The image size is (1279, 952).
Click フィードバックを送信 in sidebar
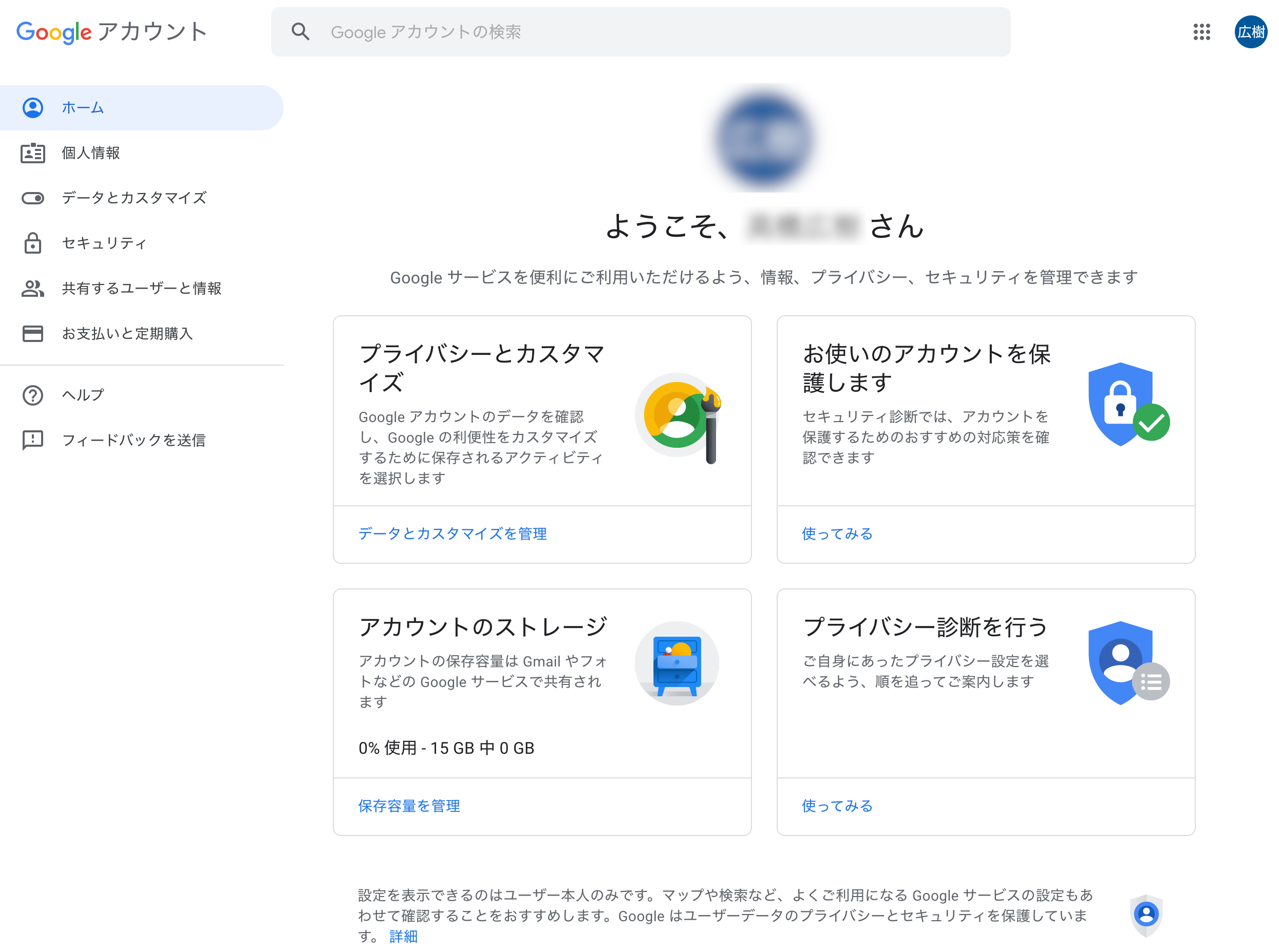tap(133, 440)
